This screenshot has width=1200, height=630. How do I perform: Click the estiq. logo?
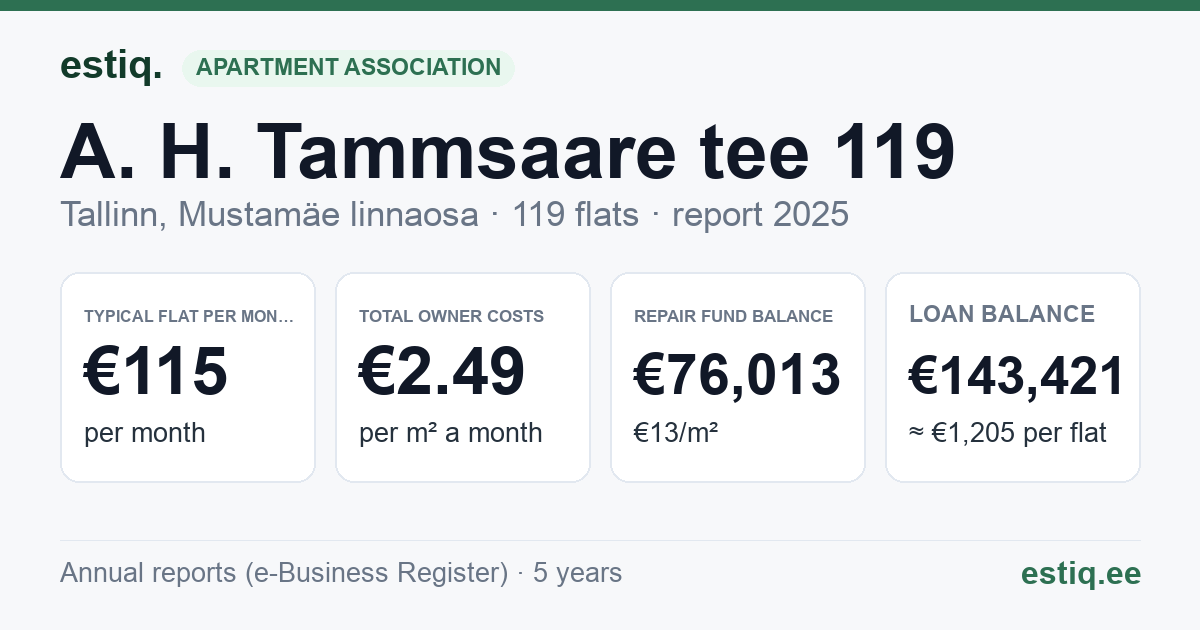[x=111, y=67]
